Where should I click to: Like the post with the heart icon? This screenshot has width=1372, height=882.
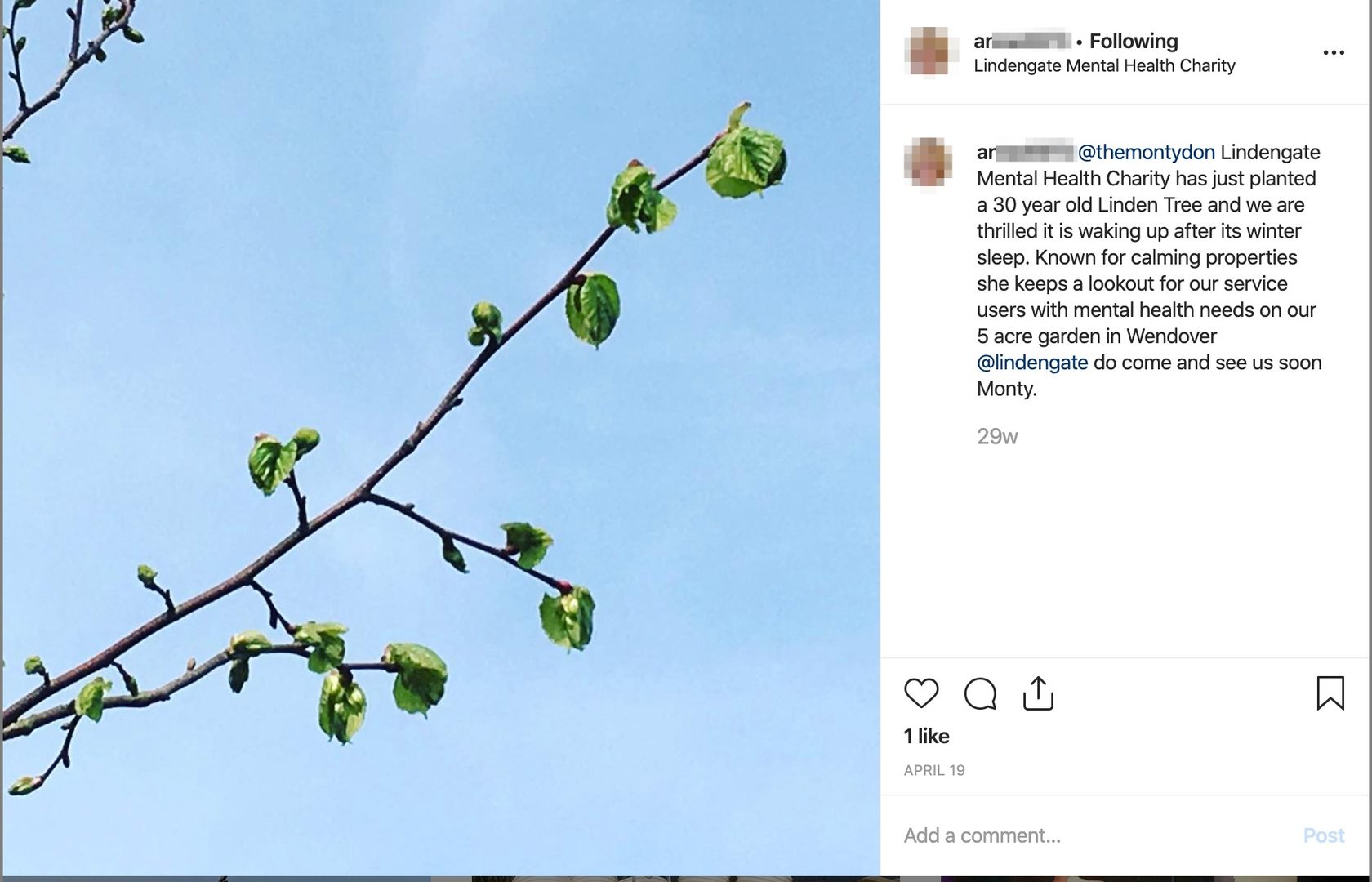click(921, 693)
